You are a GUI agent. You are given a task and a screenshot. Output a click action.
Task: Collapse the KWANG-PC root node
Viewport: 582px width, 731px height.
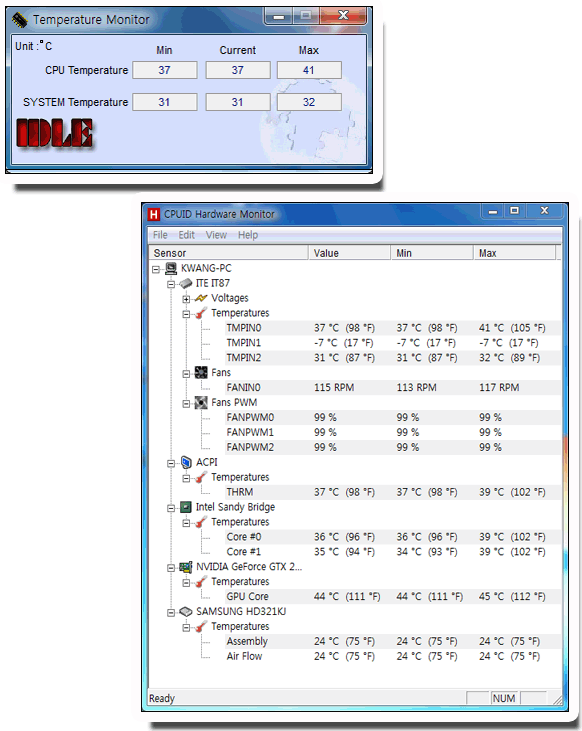click(x=156, y=269)
